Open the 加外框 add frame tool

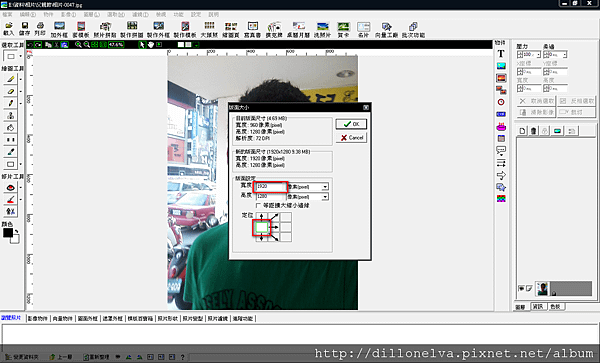coord(59,29)
